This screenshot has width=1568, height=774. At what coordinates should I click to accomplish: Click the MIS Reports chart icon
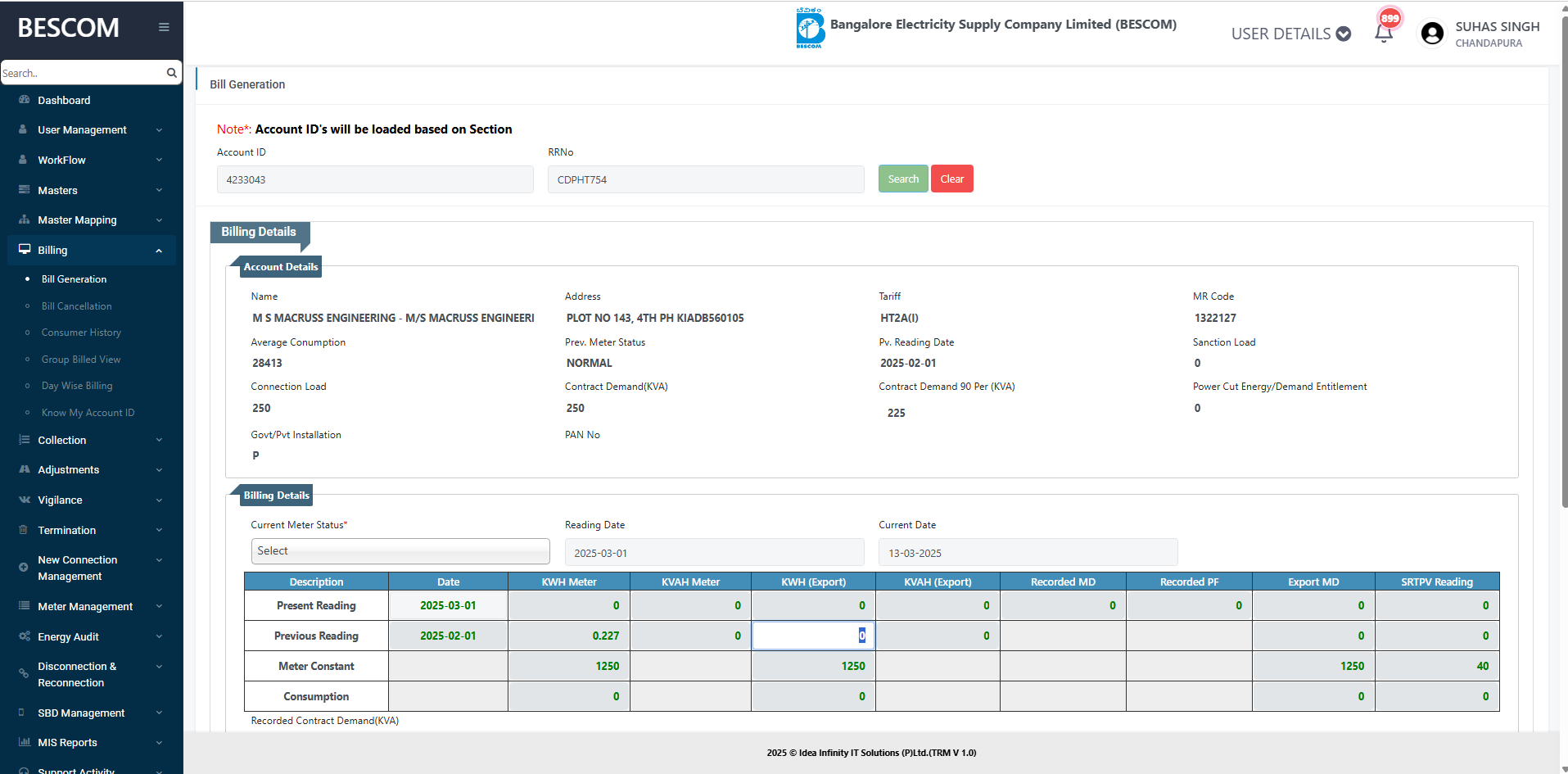(24, 742)
